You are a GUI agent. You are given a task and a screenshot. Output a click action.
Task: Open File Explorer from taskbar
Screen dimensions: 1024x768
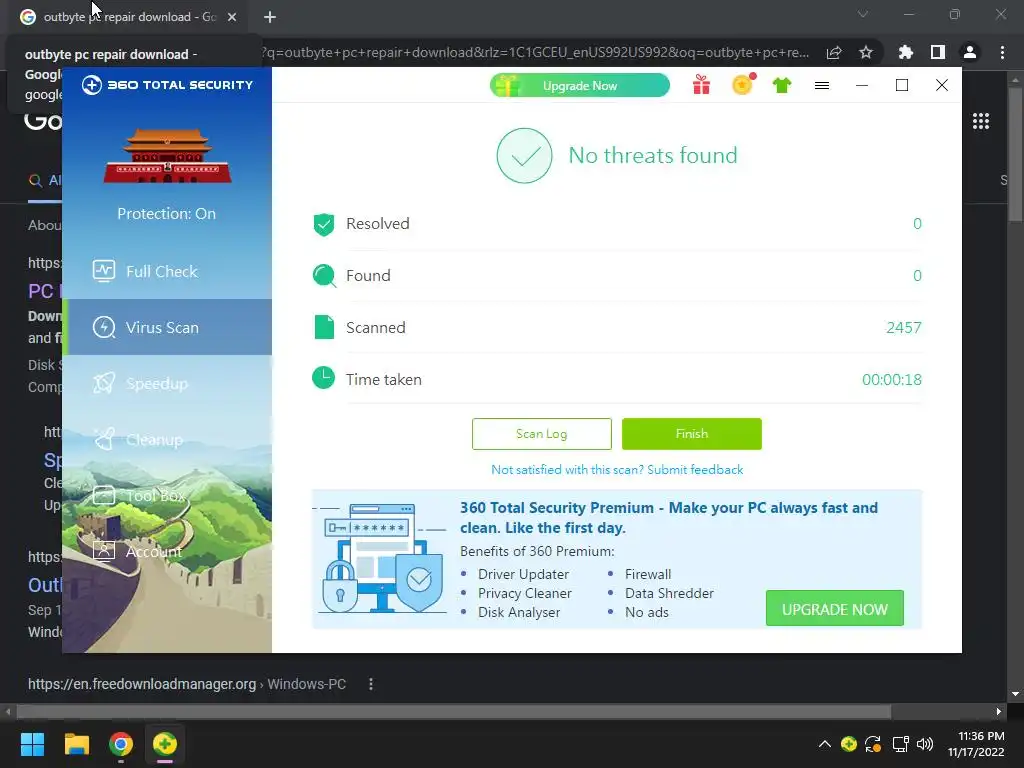click(x=76, y=744)
